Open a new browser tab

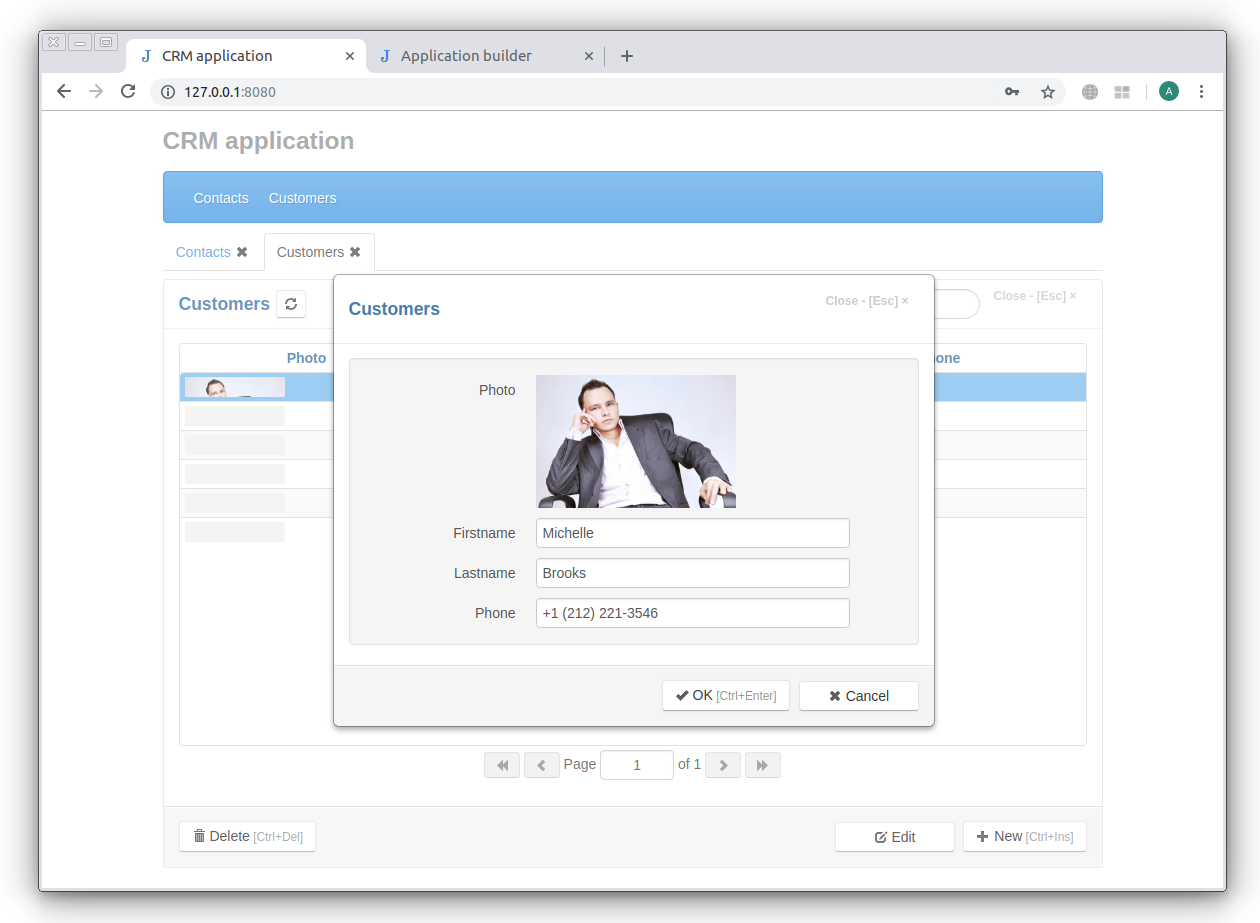point(627,56)
